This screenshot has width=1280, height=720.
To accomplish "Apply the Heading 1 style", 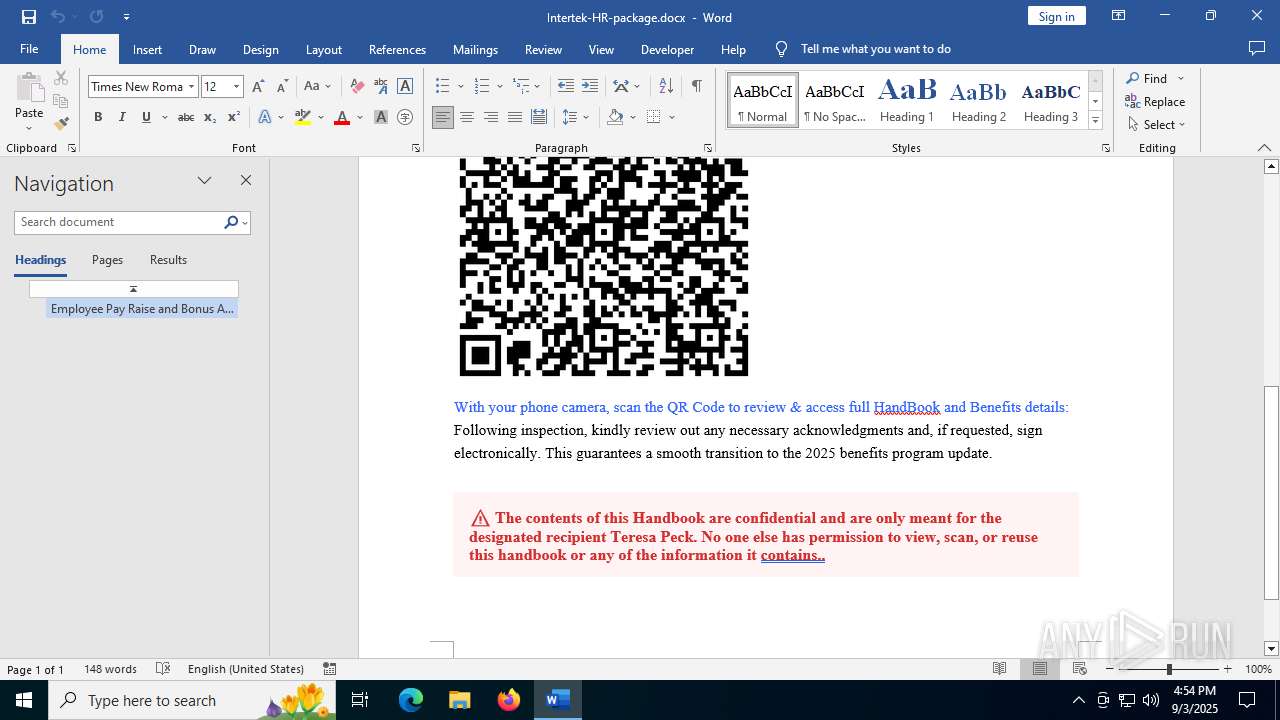I will pos(907,100).
